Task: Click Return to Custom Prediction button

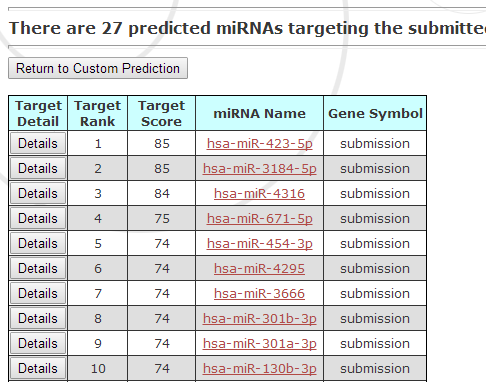Action: click(x=98, y=68)
